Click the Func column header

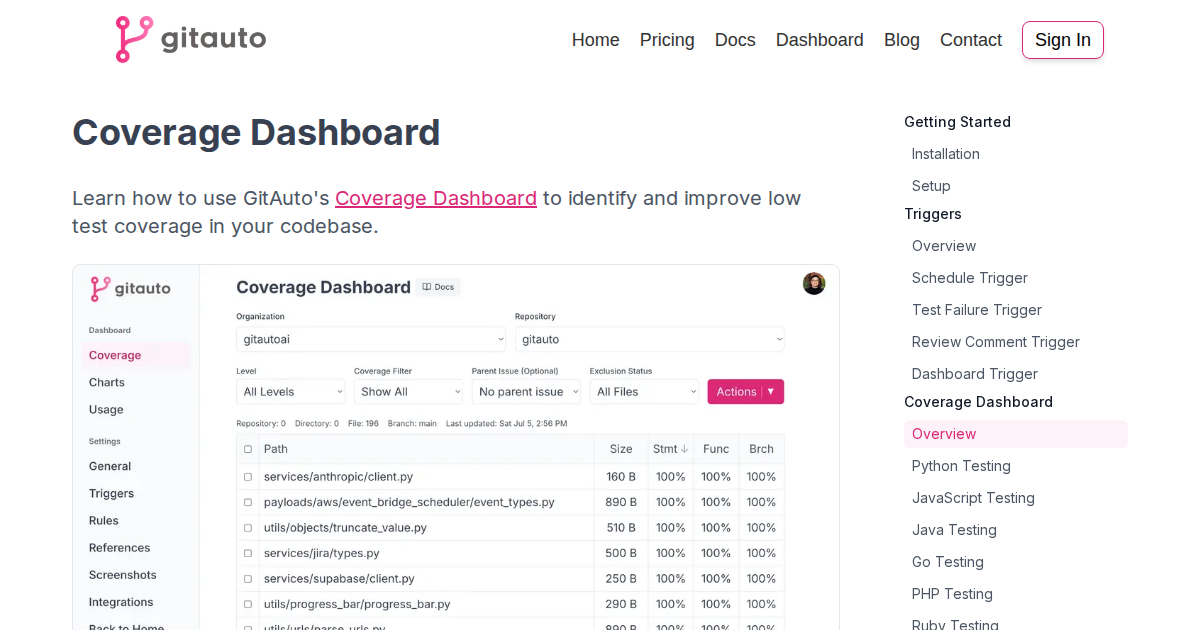716,449
